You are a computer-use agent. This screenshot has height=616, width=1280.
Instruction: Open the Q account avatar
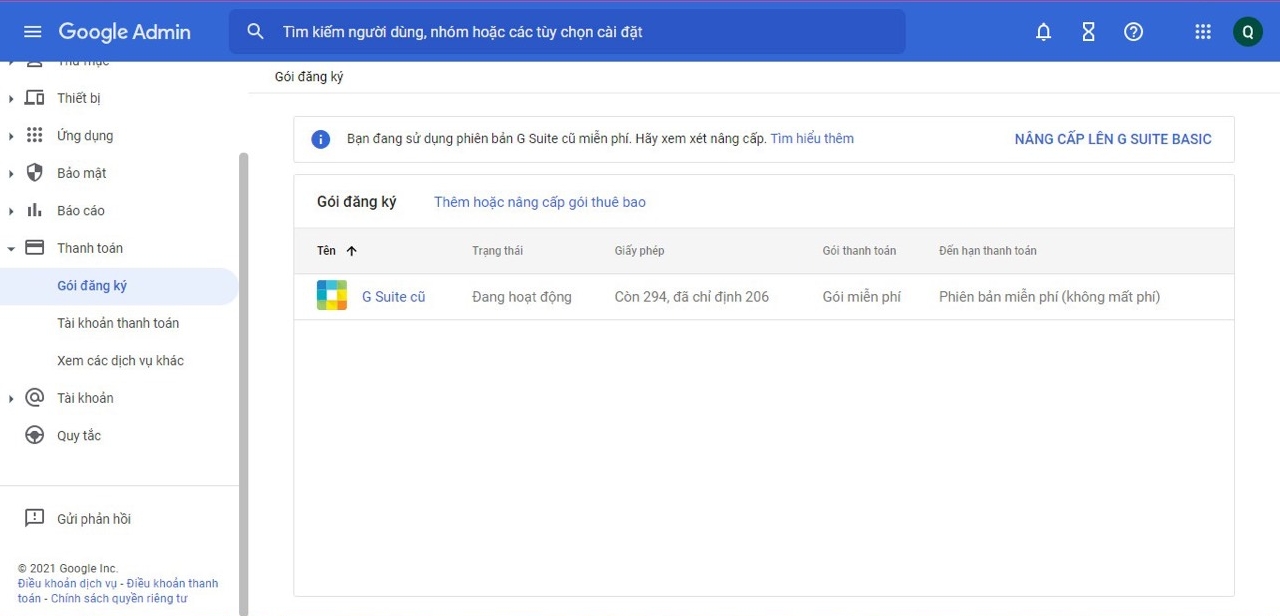[x=1247, y=32]
